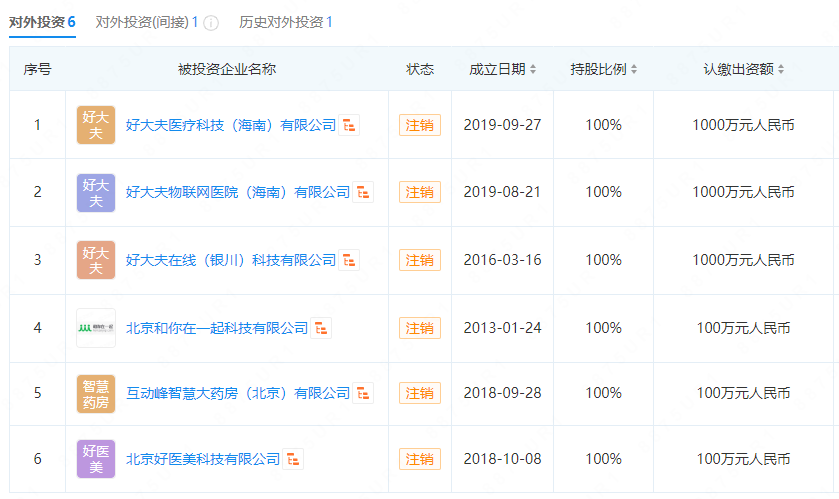Sort table by 持股比例 column arrows
This screenshot has width=839, height=499.
pos(634,69)
